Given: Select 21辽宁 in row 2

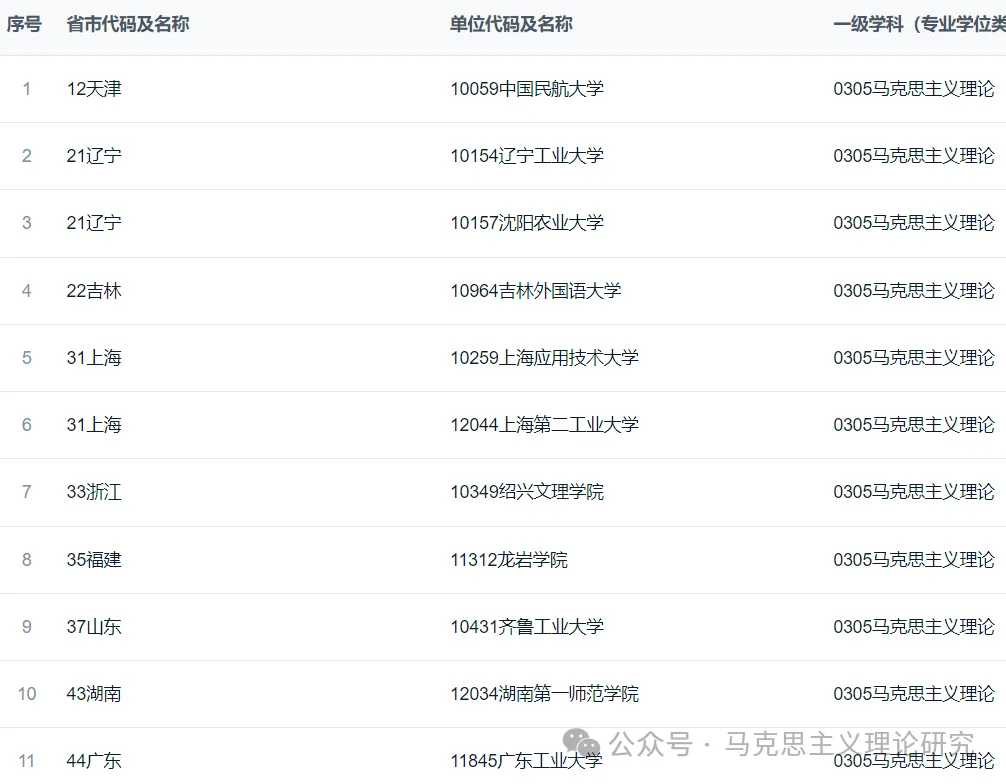Looking at the screenshot, I should point(94,156).
